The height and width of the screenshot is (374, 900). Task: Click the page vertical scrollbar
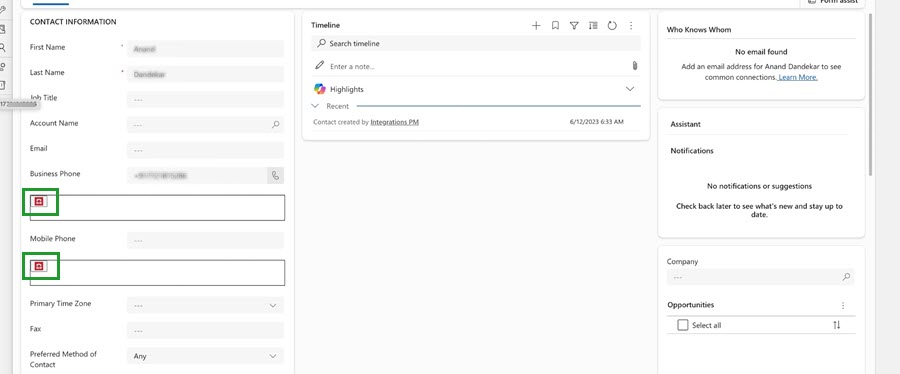click(871, 95)
